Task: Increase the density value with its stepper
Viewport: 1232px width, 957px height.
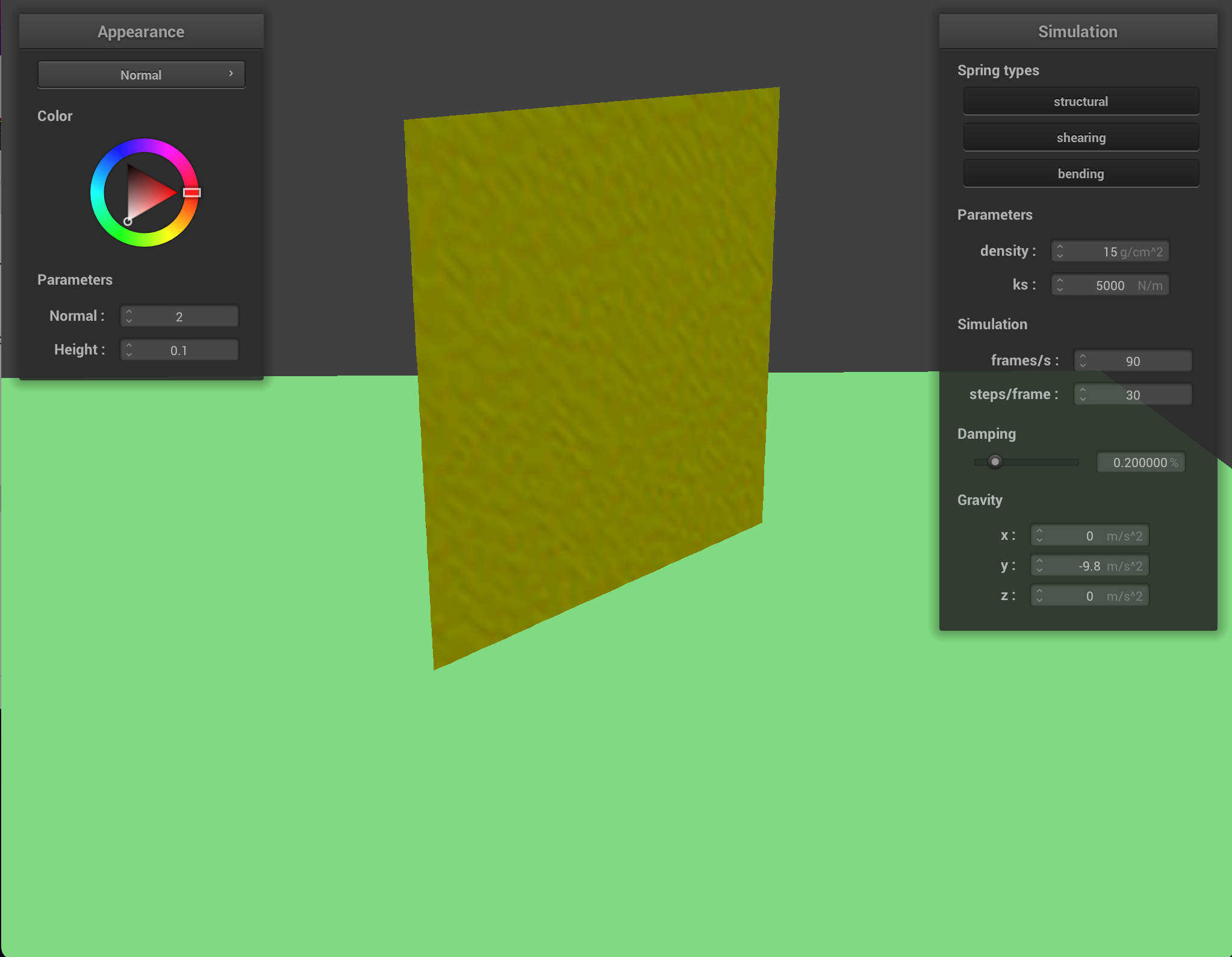Action: 1060,247
